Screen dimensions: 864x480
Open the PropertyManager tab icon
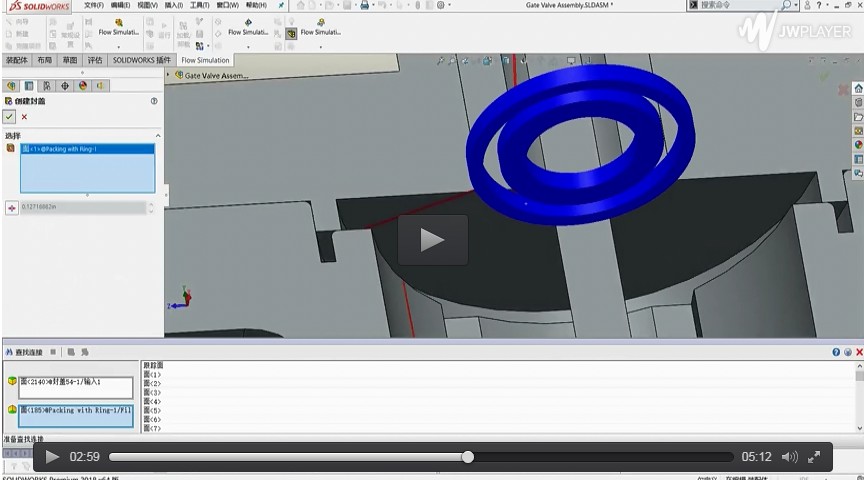(29, 86)
